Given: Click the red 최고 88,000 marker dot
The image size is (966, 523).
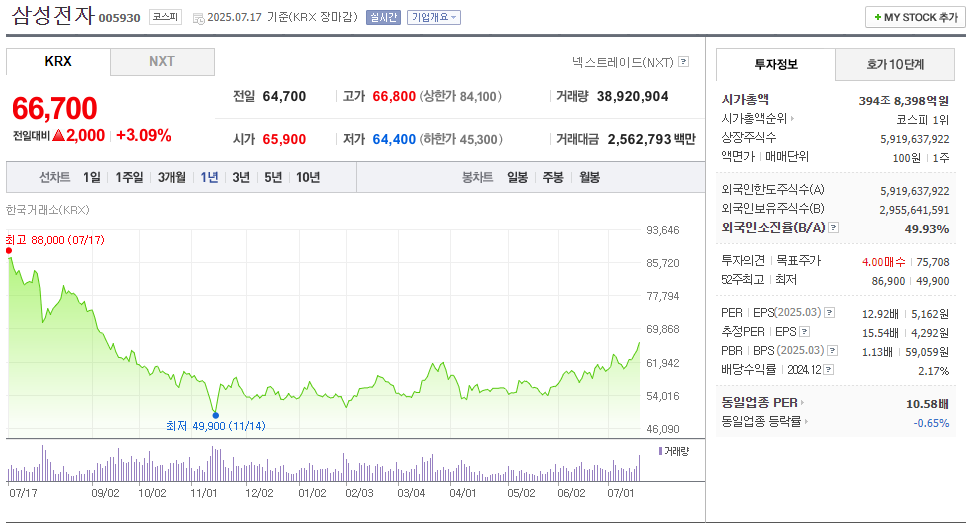Looking at the screenshot, I should point(9,250).
